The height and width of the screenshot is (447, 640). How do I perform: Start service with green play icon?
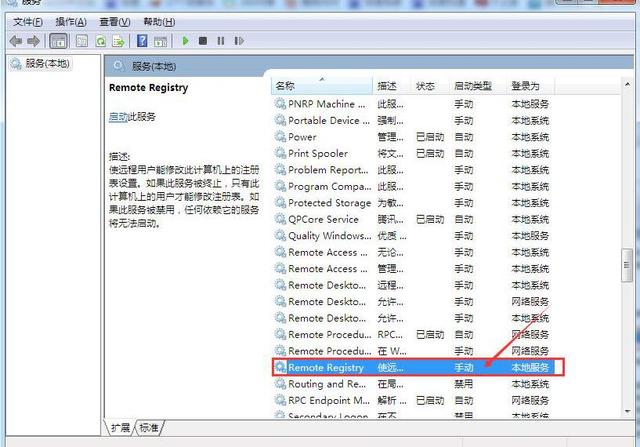point(185,41)
